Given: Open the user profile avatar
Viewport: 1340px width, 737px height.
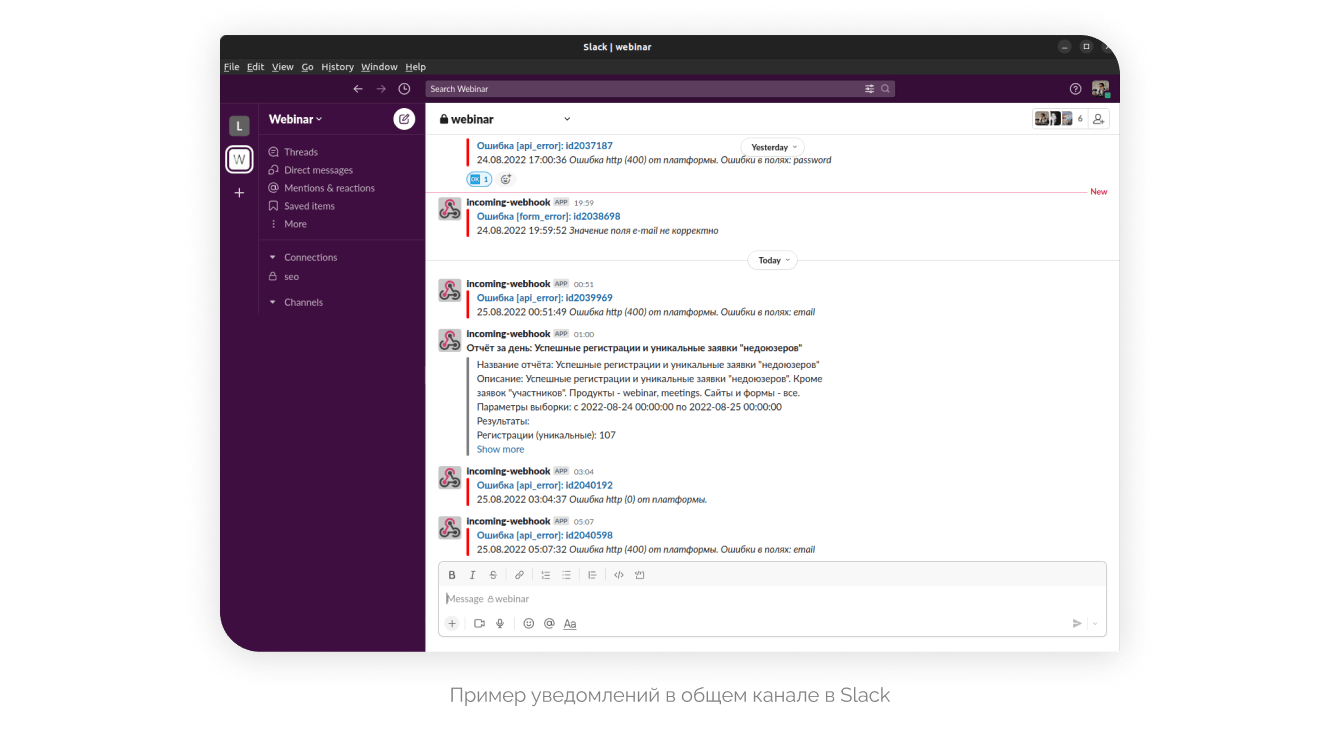Looking at the screenshot, I should [1100, 89].
